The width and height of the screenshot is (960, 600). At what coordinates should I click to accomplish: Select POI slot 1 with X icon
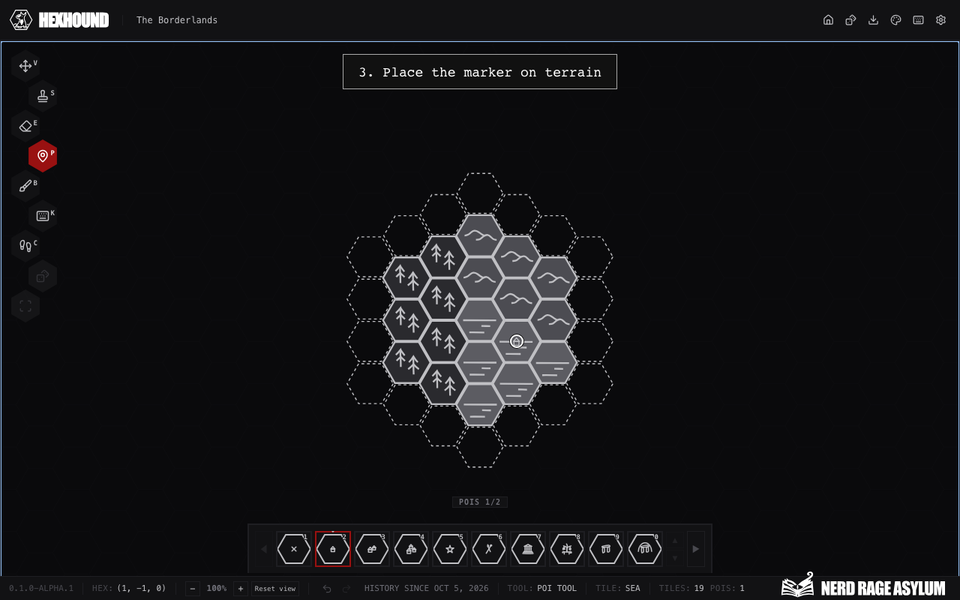294,549
